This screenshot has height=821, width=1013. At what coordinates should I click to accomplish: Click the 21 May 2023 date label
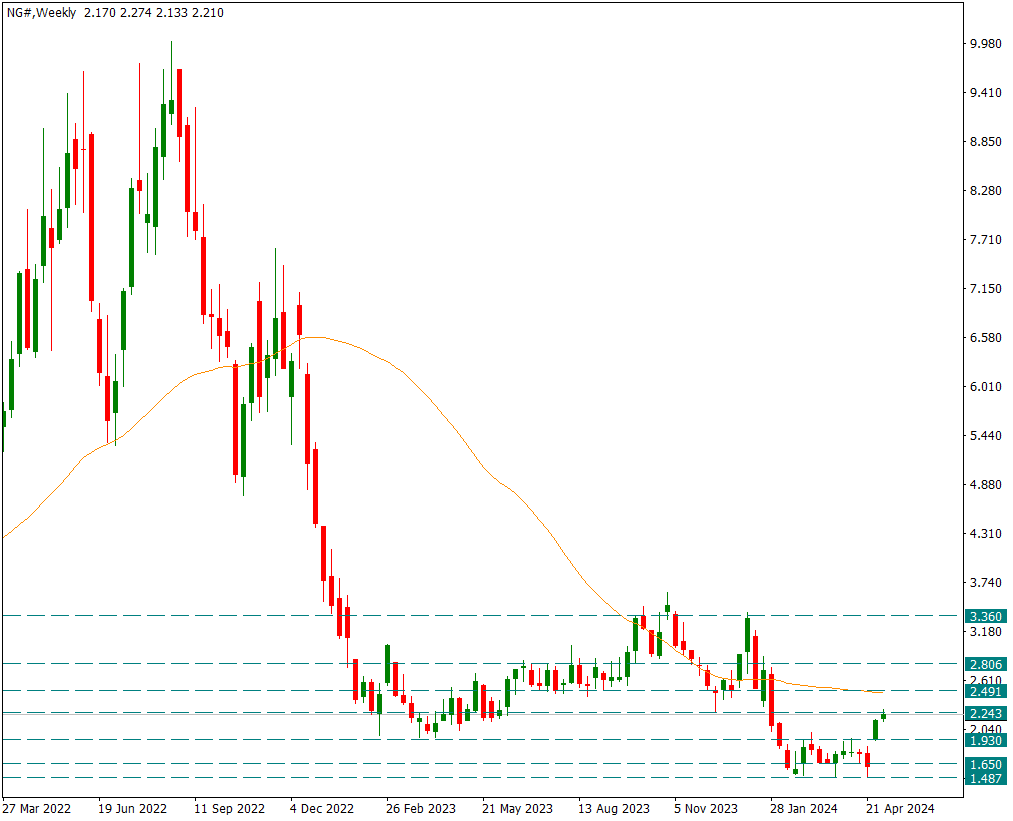point(517,808)
